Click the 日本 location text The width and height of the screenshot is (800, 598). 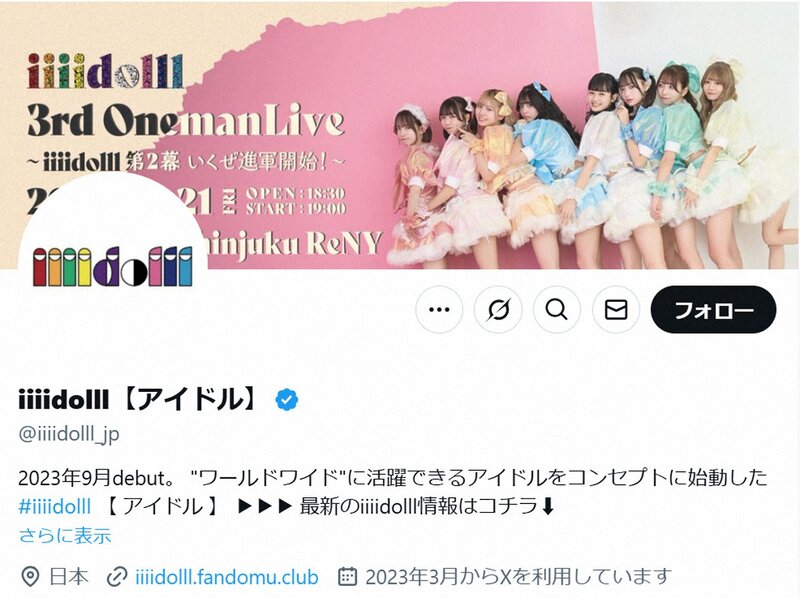point(69,577)
